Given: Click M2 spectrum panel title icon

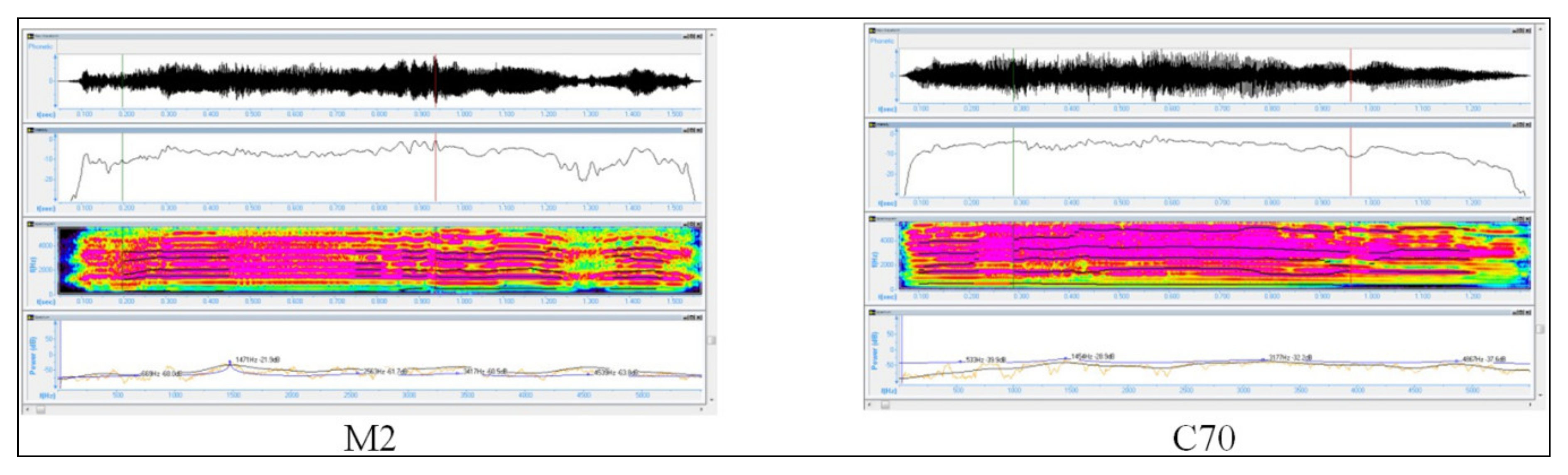Looking at the screenshot, I should (x=31, y=317).
